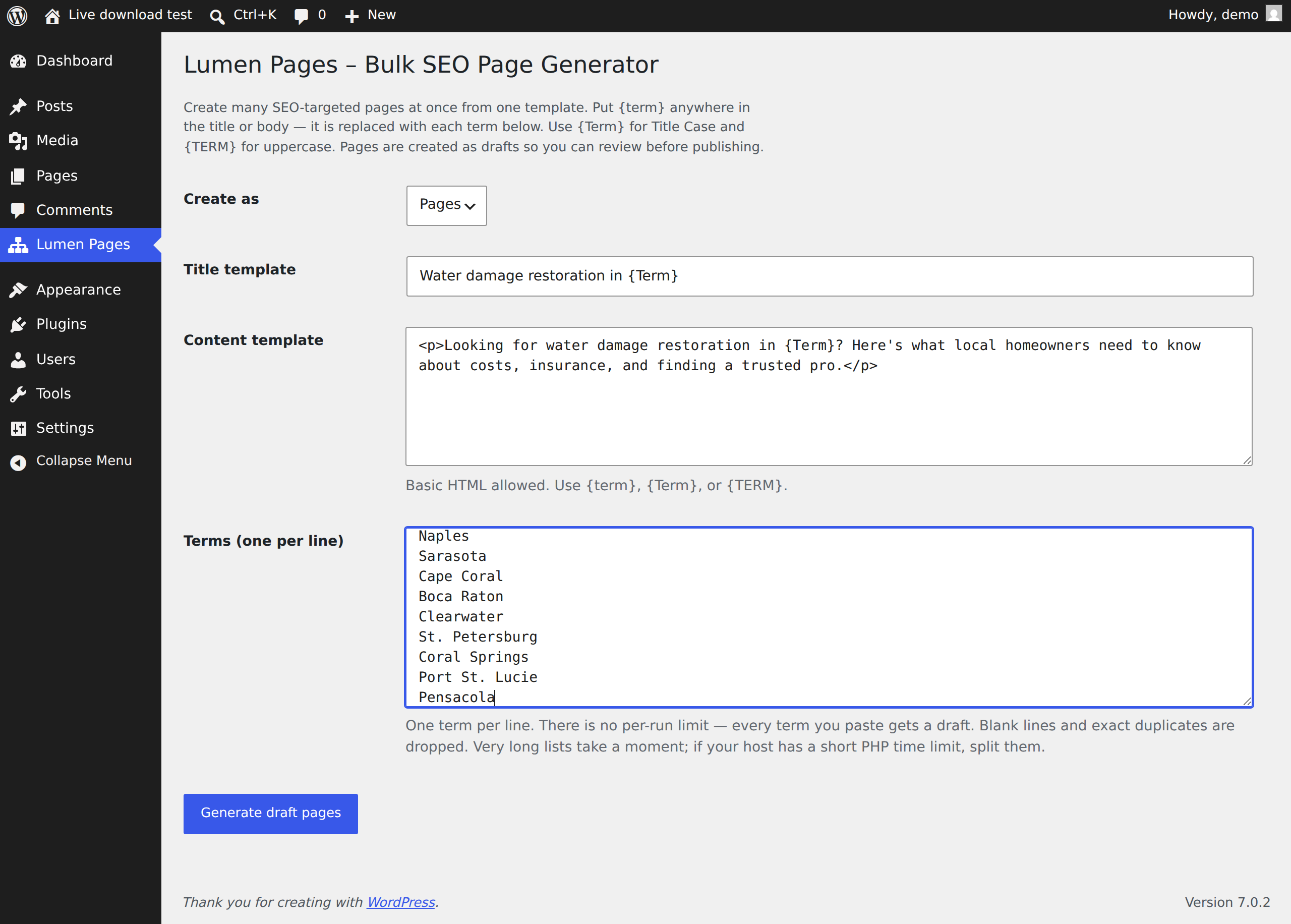Open the WordPress logo menu
The width and height of the screenshot is (1291, 924).
click(x=18, y=15)
